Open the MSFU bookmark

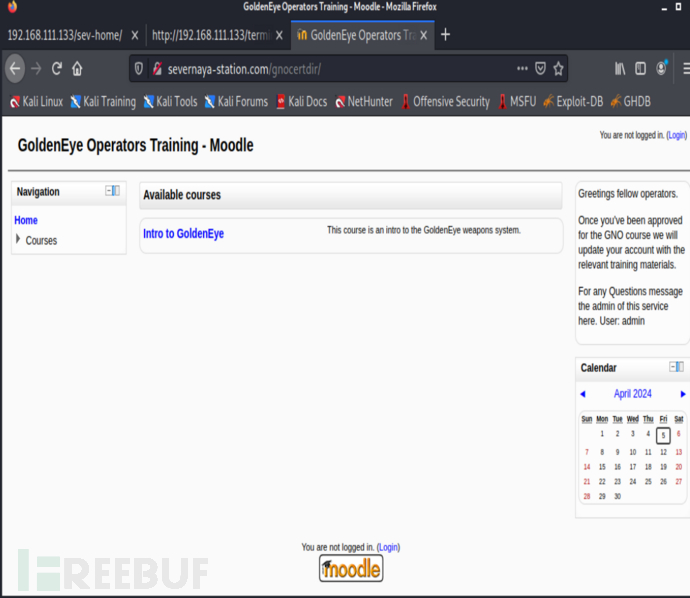[x=517, y=102]
